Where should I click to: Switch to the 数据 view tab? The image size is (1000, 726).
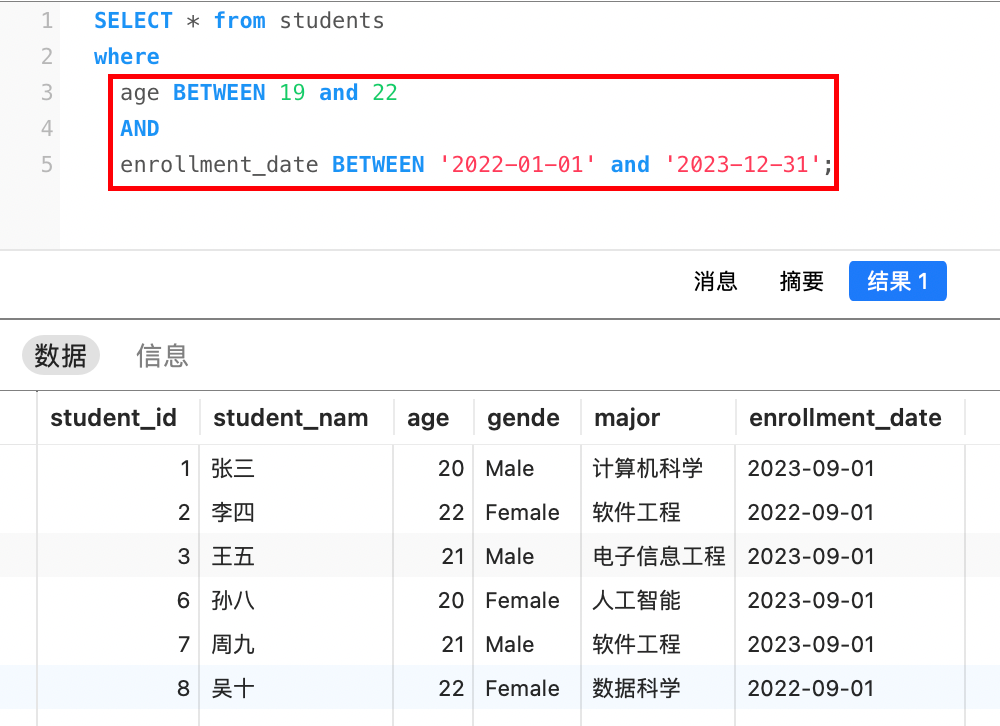[61, 355]
